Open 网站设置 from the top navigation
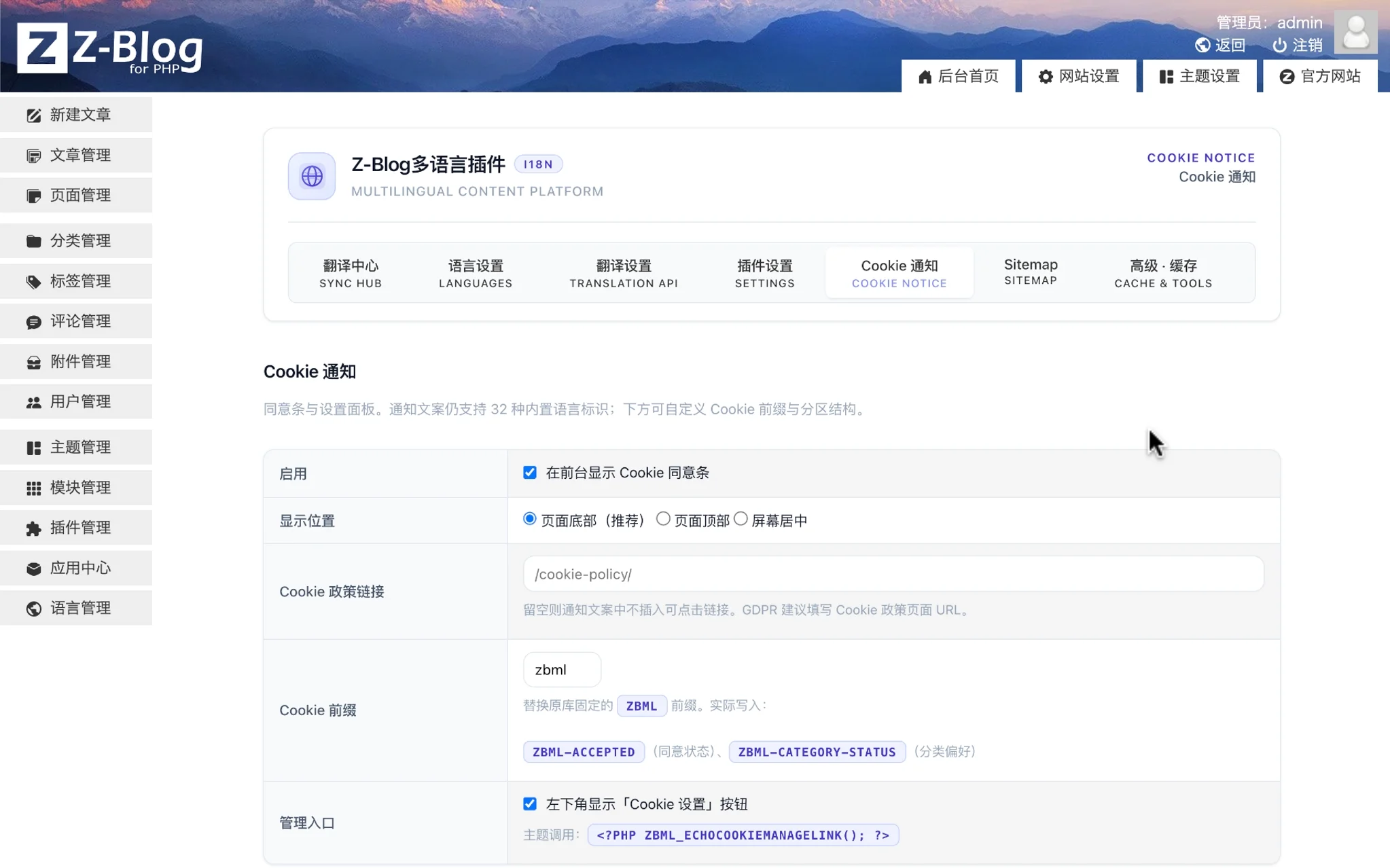The height and width of the screenshot is (868, 1390). click(x=1079, y=76)
